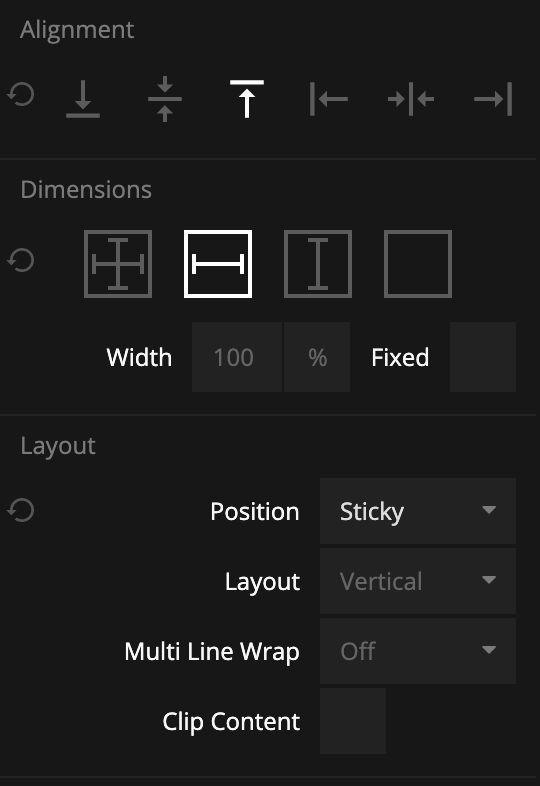Reset the Dimensions settings
The width and height of the screenshot is (540, 786).
pos(21,260)
